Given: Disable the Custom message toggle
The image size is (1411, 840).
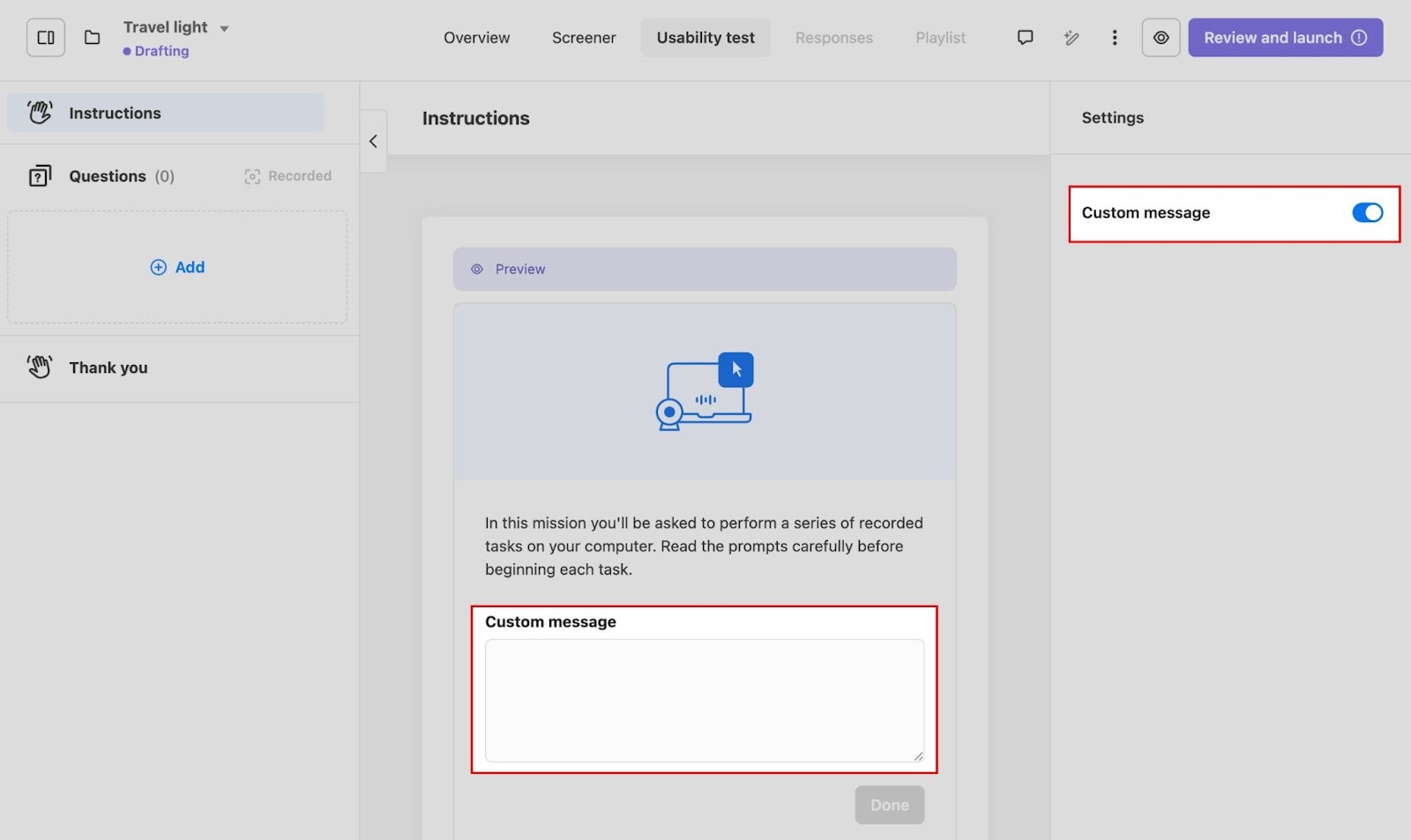Looking at the screenshot, I should 1367,213.
